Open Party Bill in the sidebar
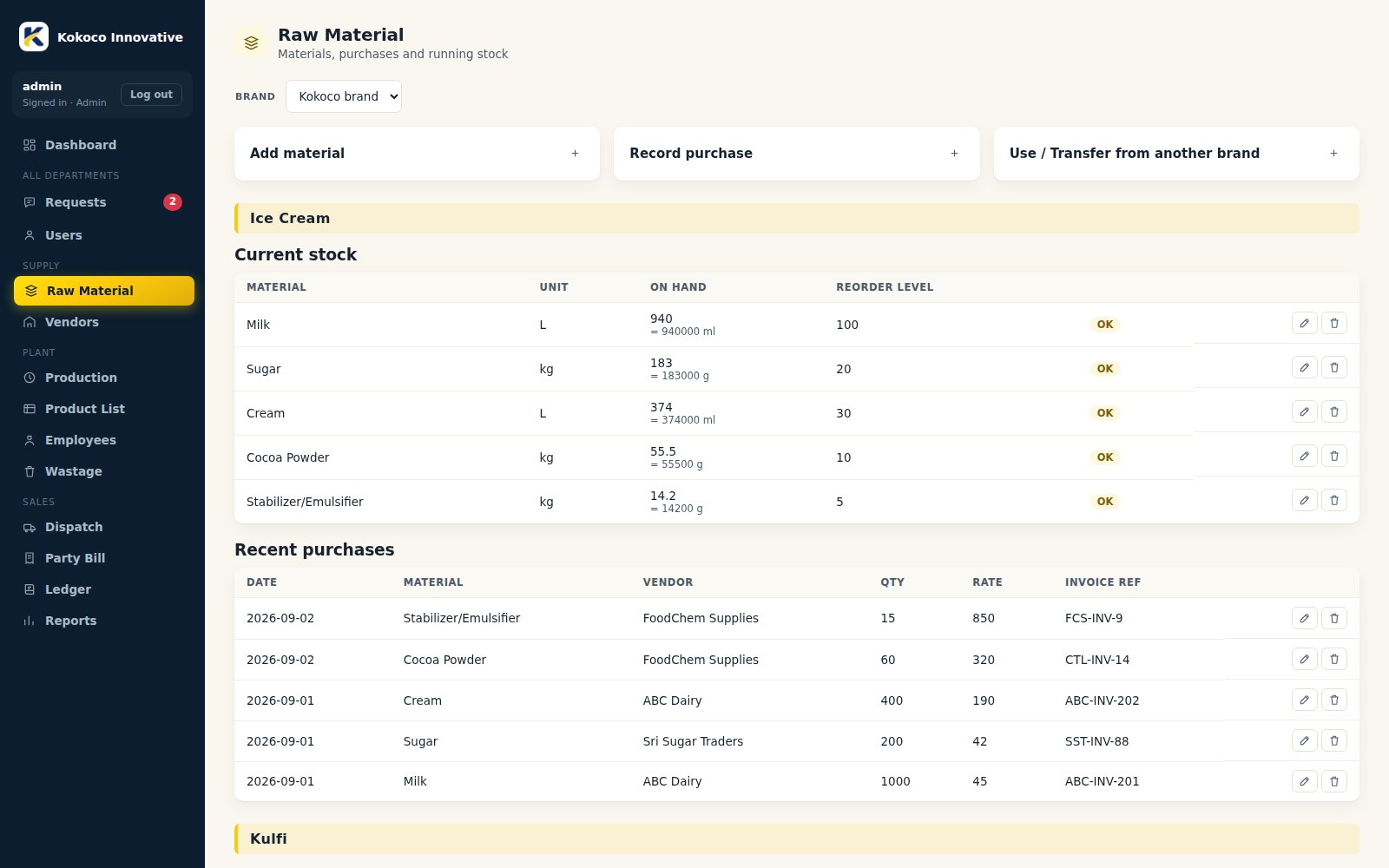1389x868 pixels. coord(102,558)
